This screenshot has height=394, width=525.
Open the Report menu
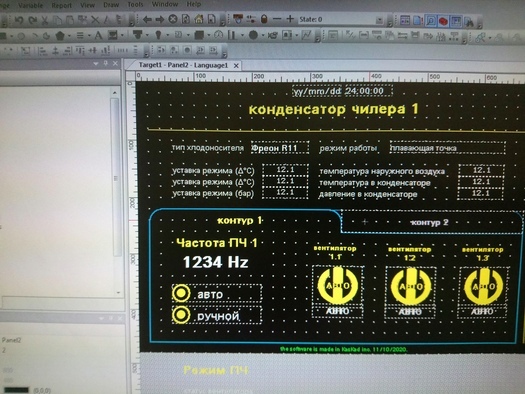point(62,5)
